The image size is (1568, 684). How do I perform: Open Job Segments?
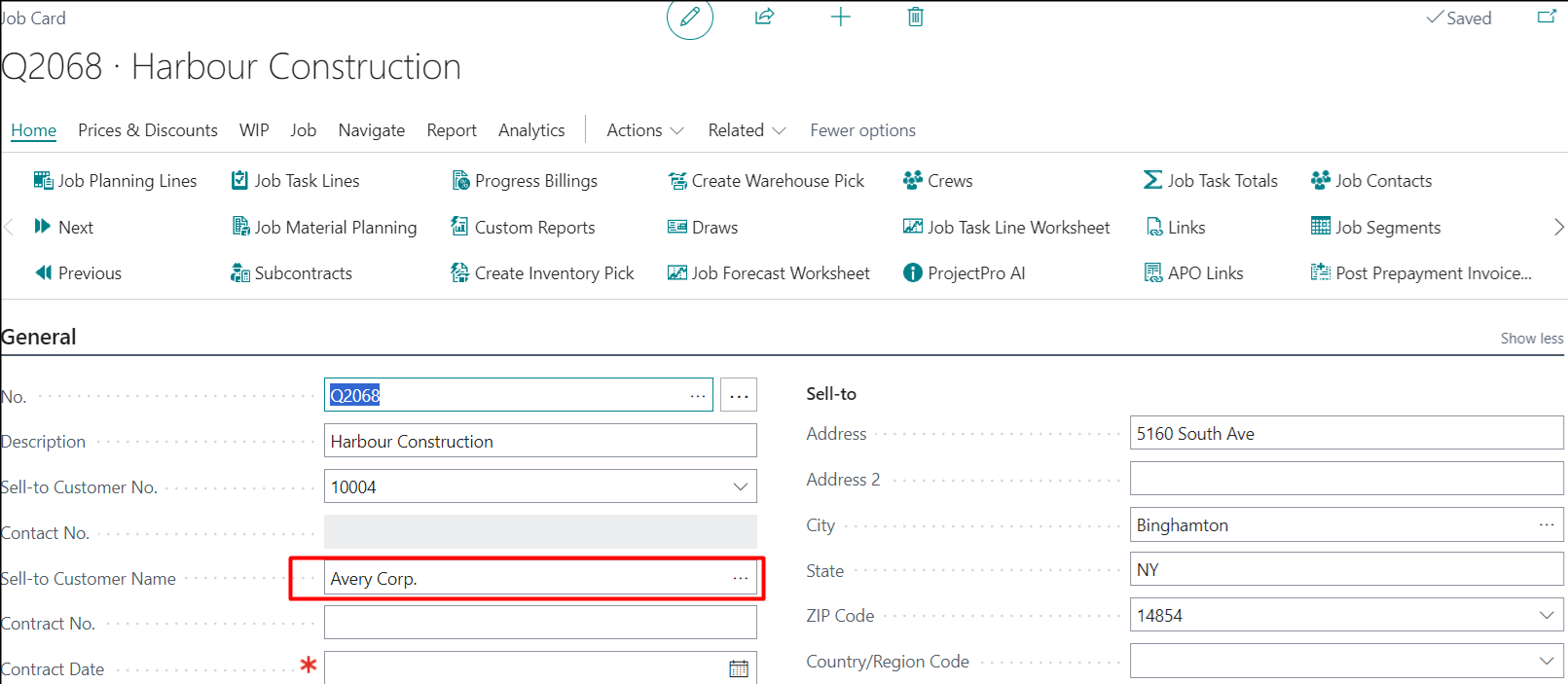(x=1375, y=228)
